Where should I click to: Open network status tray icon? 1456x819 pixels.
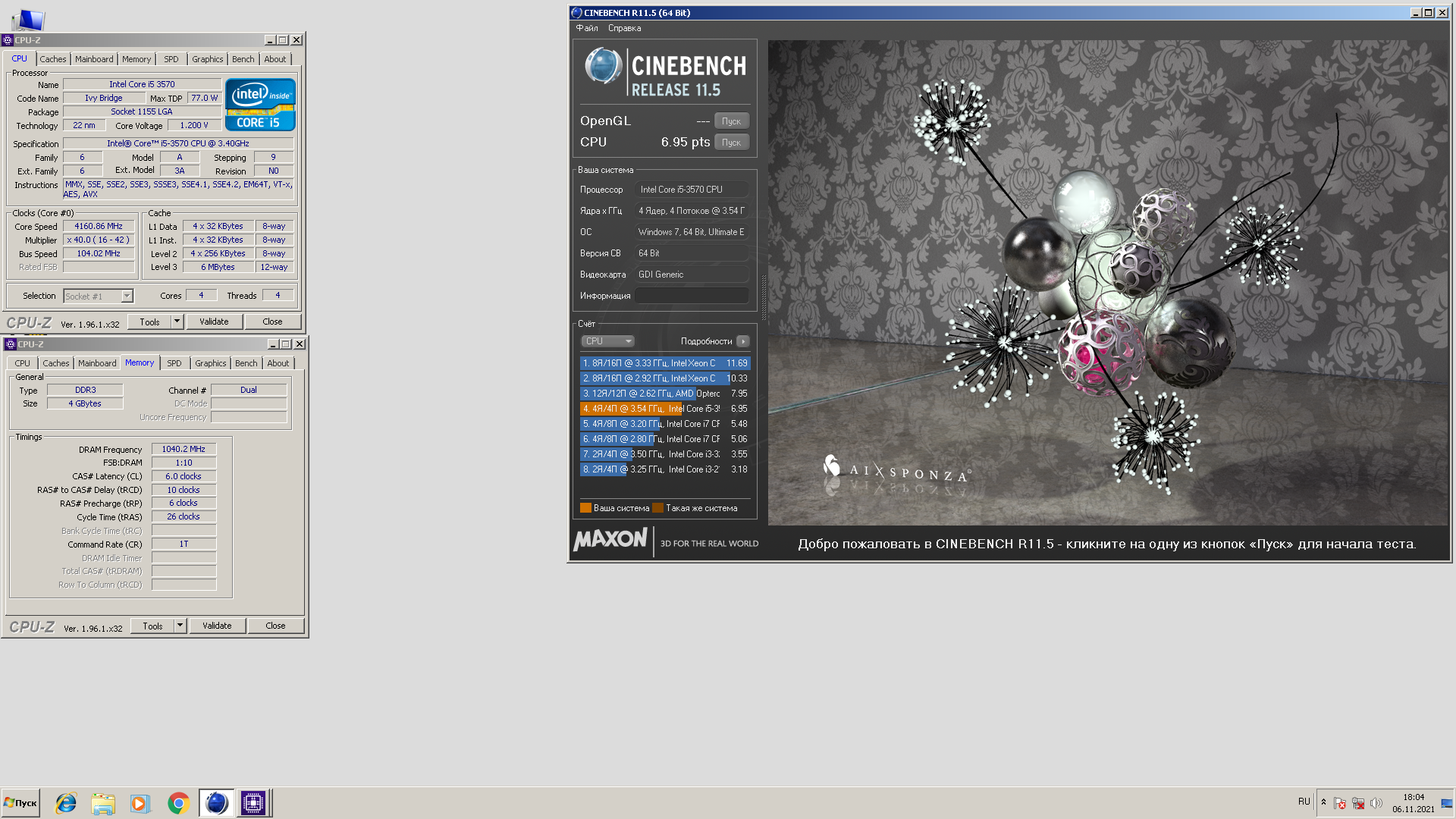tap(1357, 803)
